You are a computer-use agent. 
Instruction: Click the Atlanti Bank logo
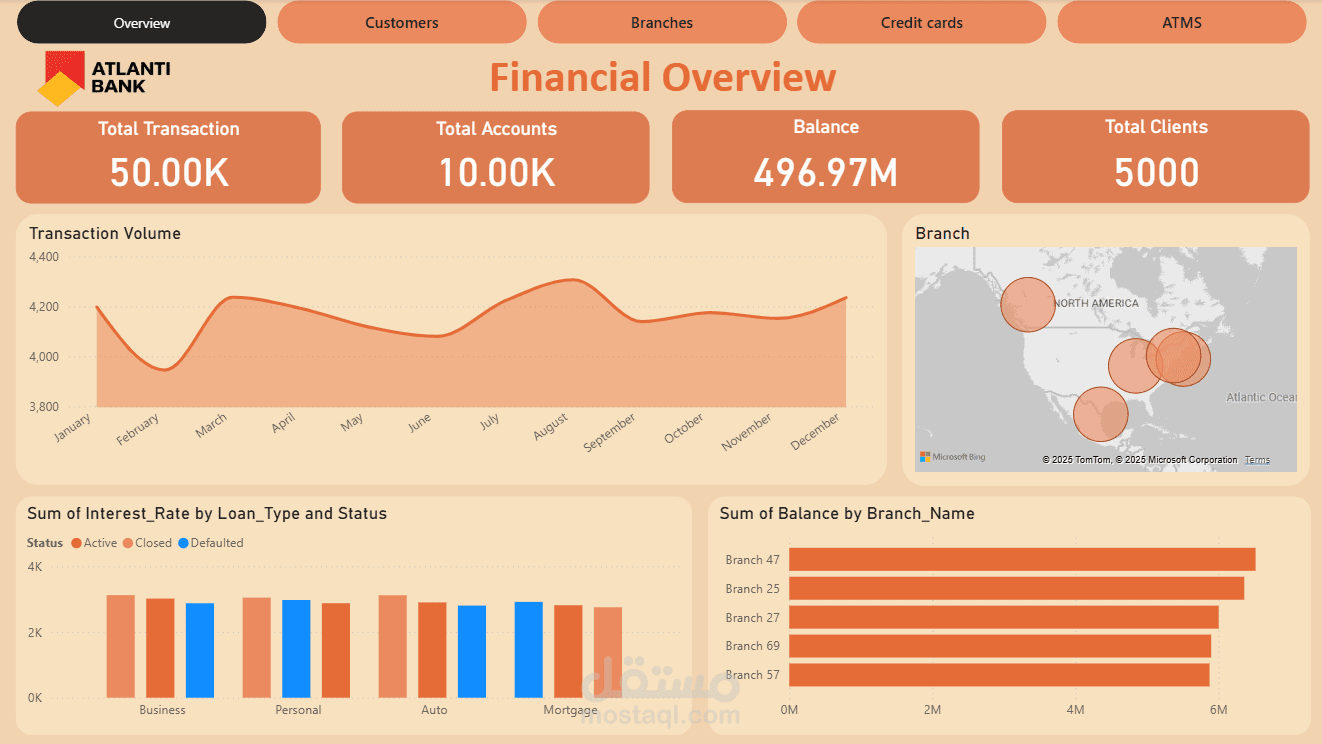click(105, 76)
